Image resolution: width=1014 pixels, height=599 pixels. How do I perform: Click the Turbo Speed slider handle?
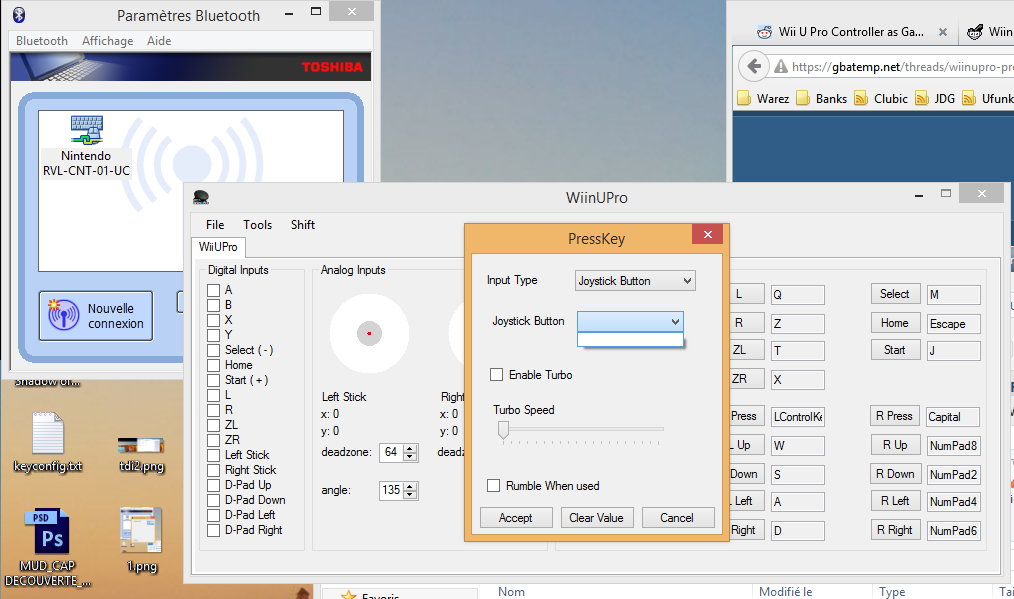coord(504,430)
